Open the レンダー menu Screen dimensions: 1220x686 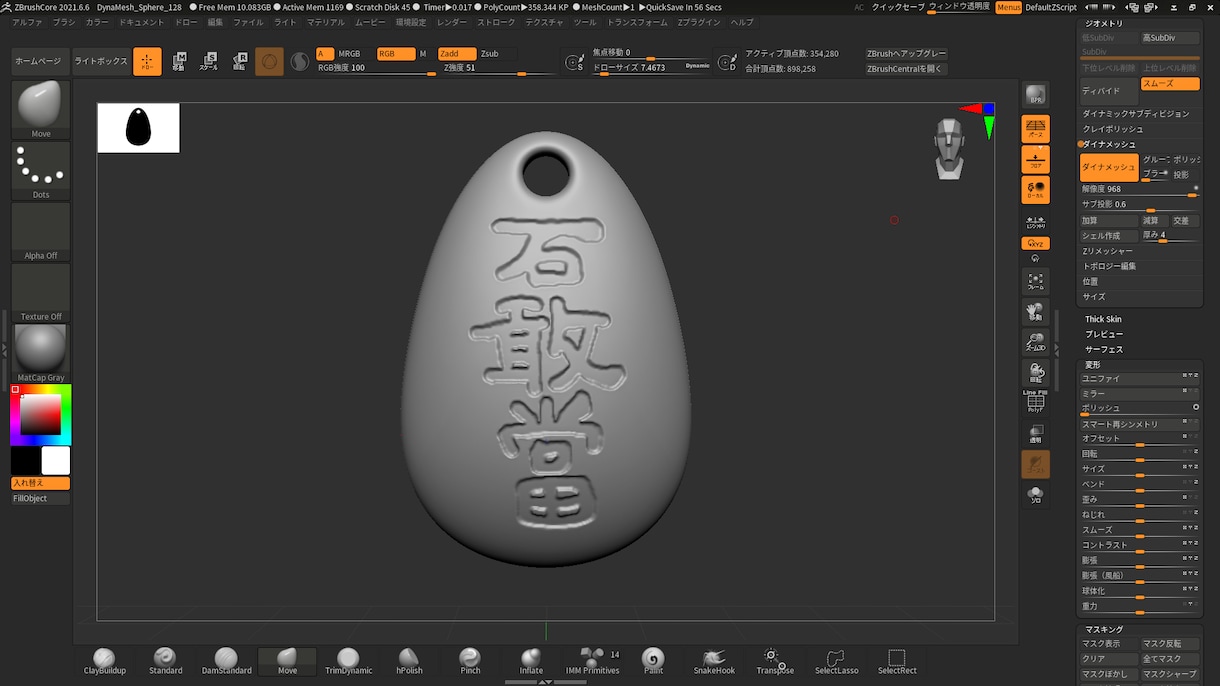(x=451, y=22)
